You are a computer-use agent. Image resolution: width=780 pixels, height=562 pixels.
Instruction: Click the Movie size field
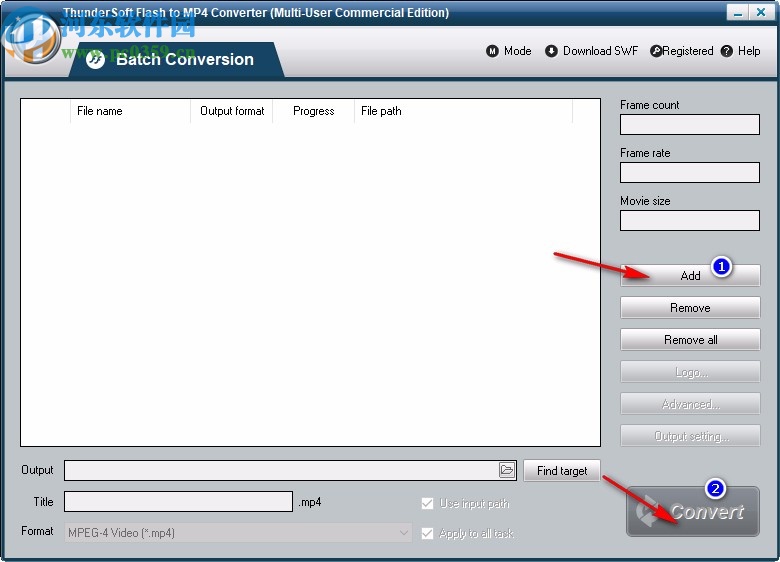coord(689,220)
